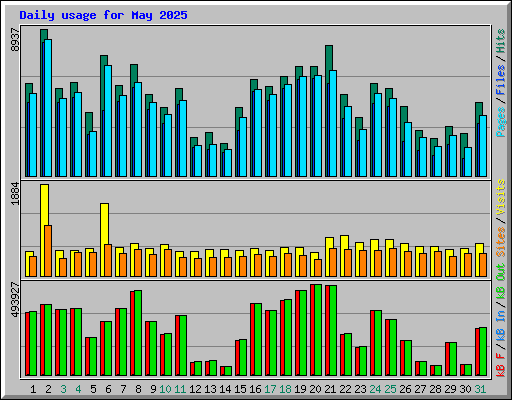
Task: Click green weekend day 3 label
Action: coord(63,389)
